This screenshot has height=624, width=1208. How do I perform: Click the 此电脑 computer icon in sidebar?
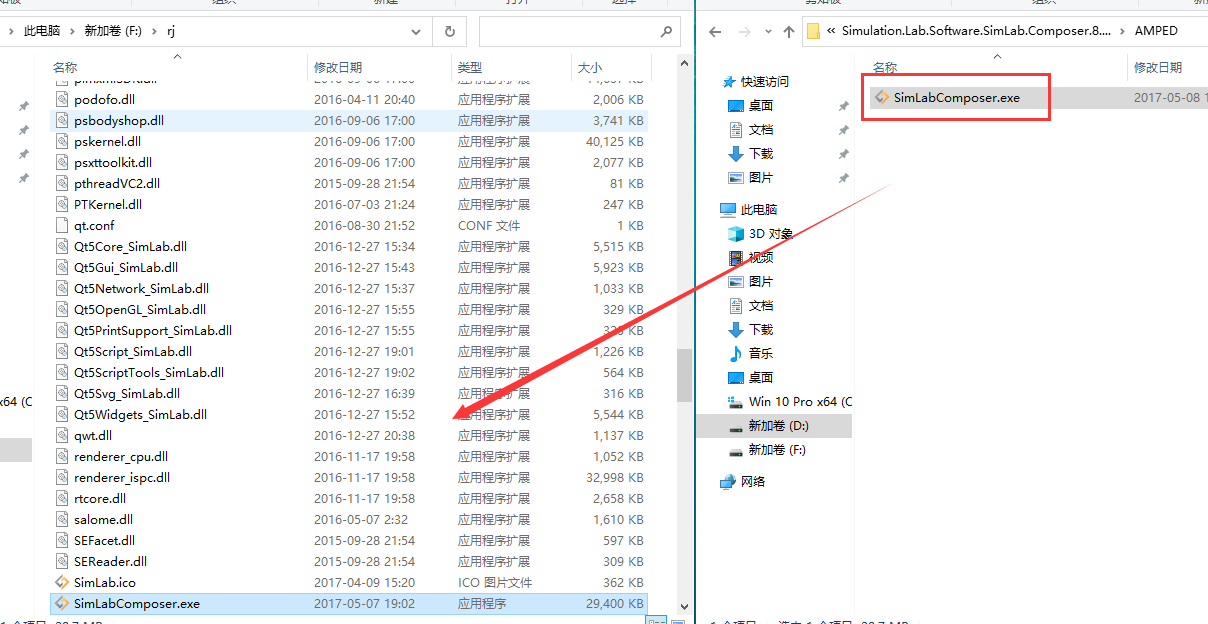coord(728,209)
